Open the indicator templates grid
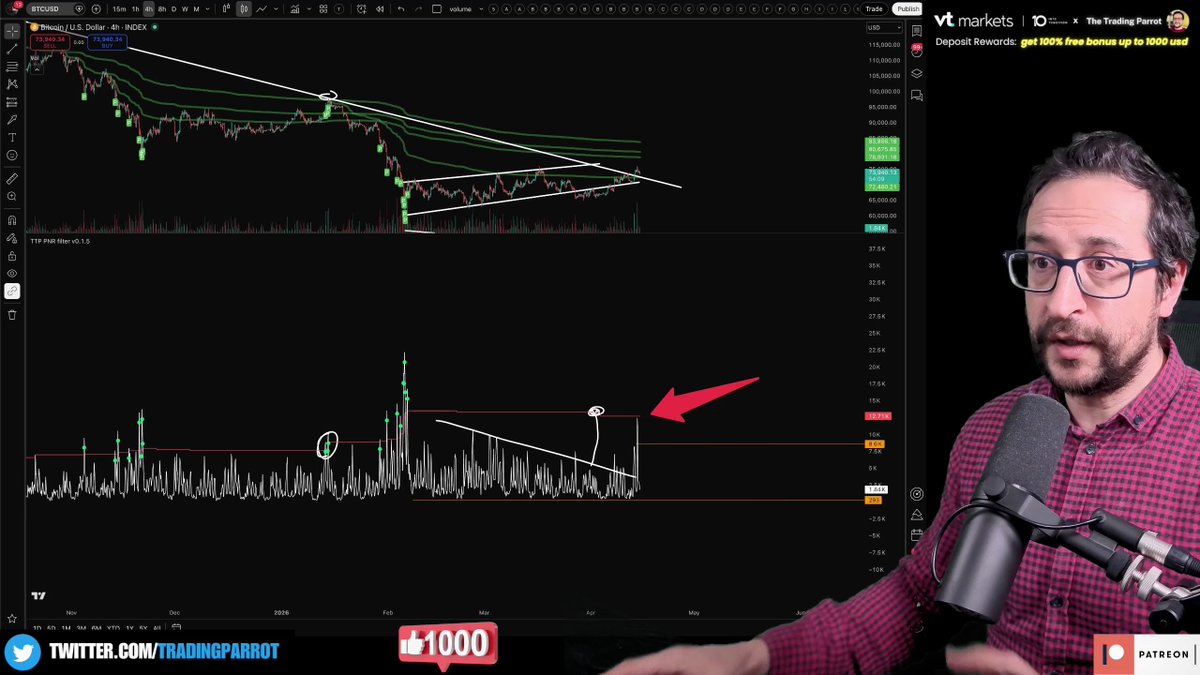The image size is (1200, 675). (x=323, y=9)
